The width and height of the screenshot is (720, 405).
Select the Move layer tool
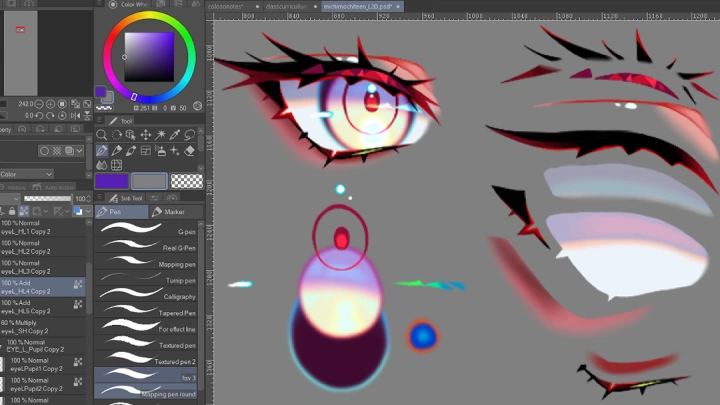(146, 135)
